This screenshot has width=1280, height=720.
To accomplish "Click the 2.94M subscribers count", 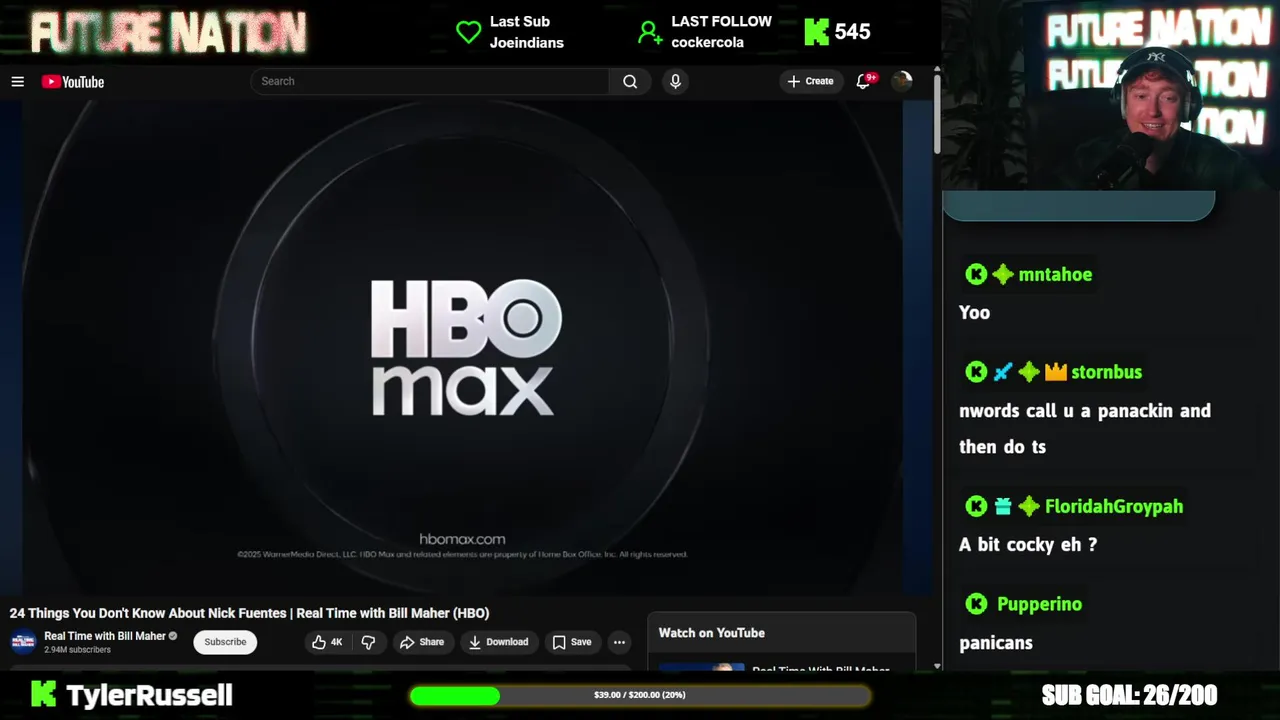I will tap(77, 650).
